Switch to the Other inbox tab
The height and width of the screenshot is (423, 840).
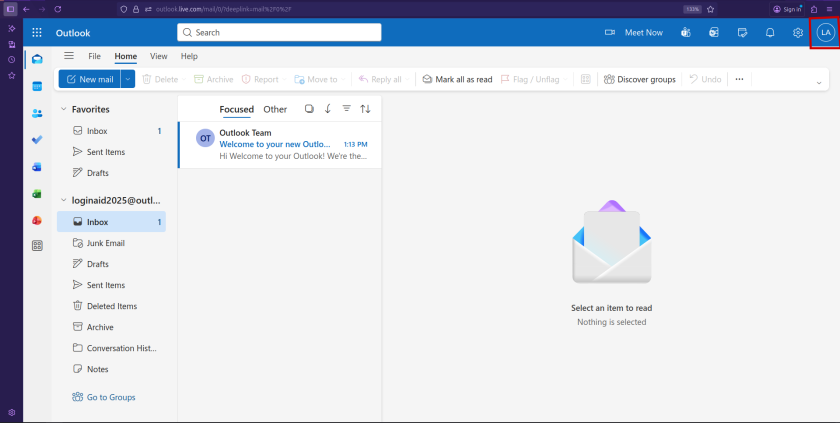click(x=275, y=109)
